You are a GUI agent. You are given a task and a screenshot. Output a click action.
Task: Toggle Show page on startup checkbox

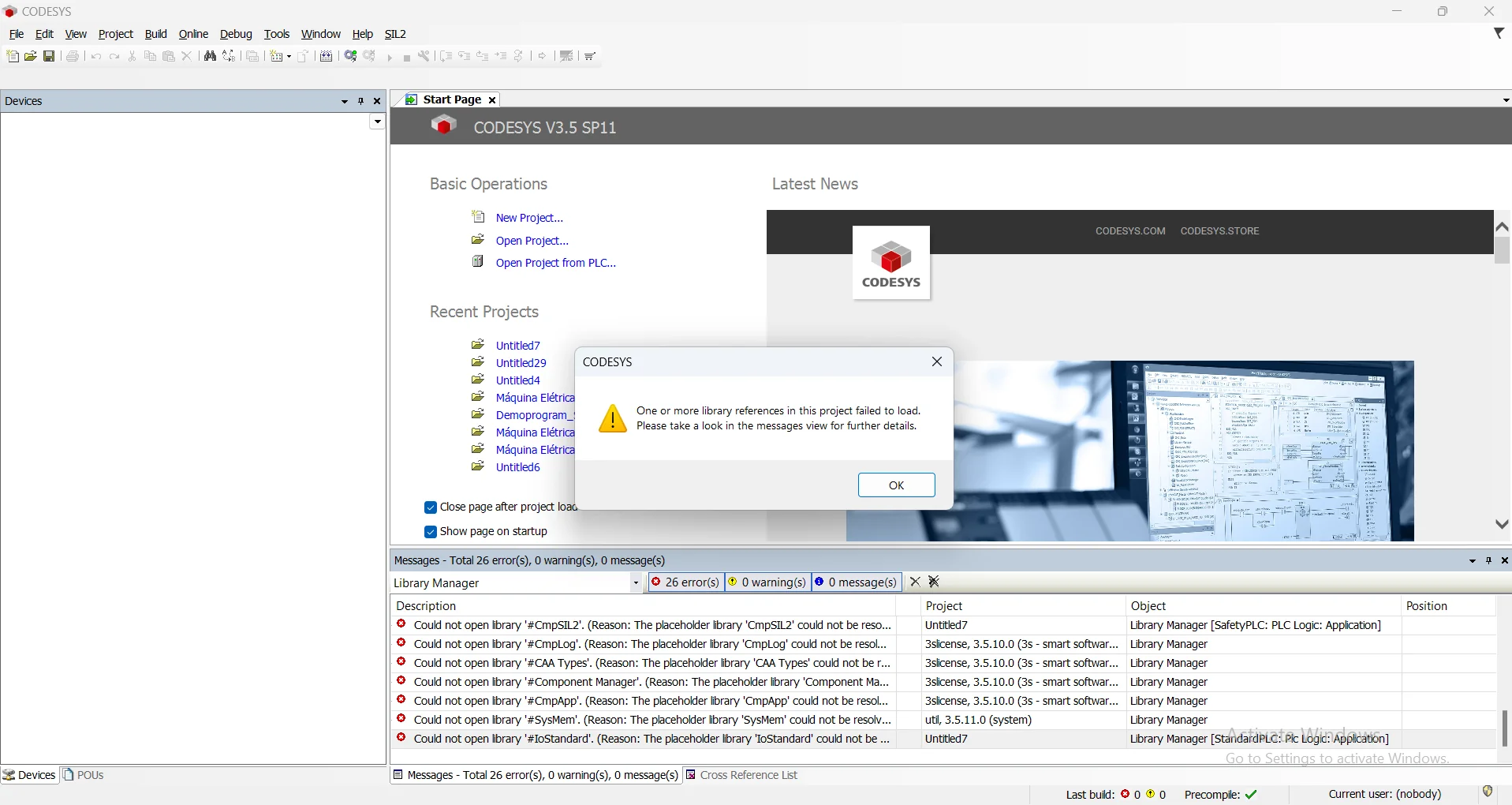click(x=431, y=532)
